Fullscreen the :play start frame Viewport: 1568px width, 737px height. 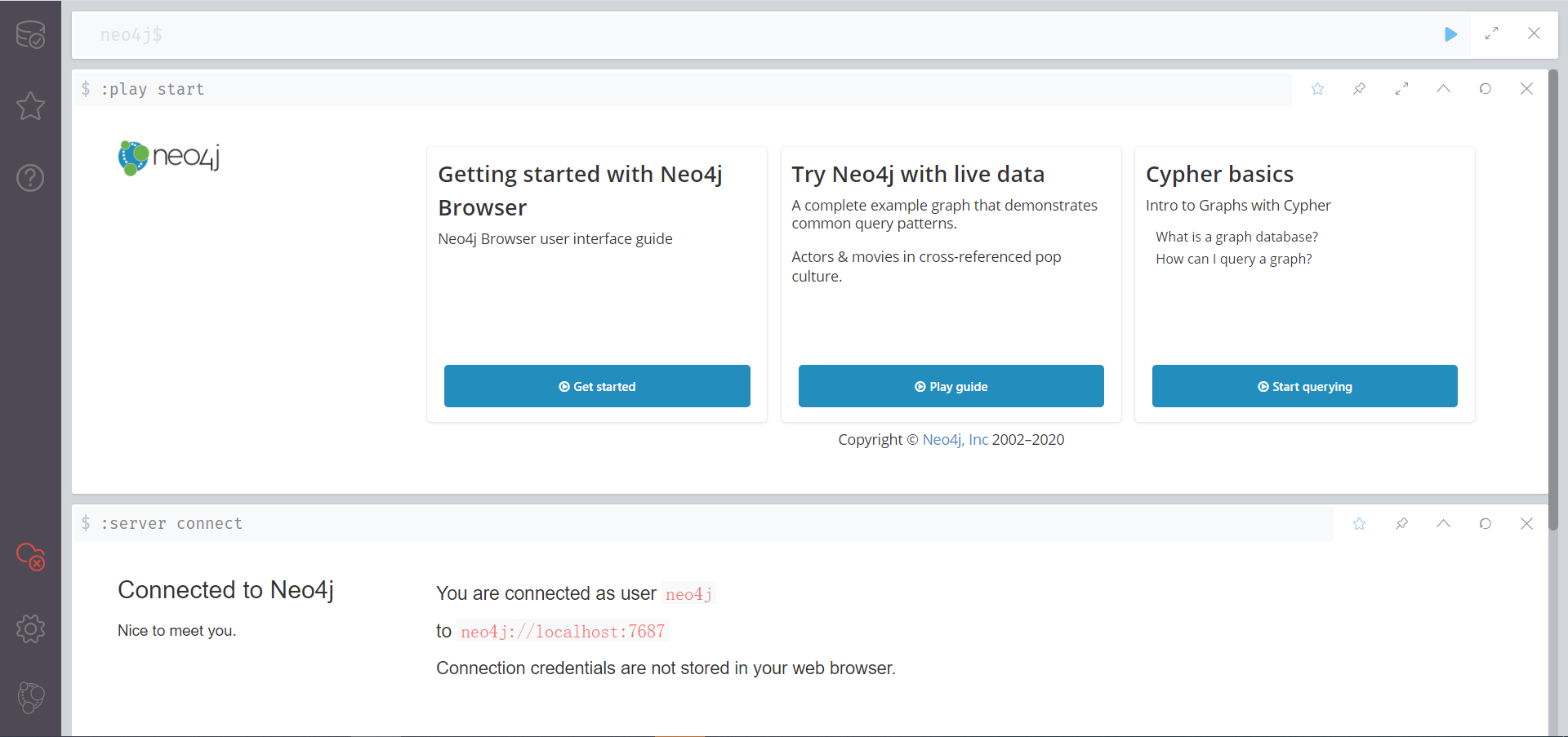pyautogui.click(x=1401, y=88)
